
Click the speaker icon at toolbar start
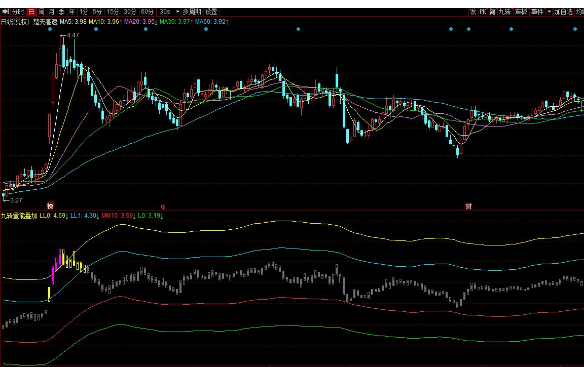coord(5,12)
